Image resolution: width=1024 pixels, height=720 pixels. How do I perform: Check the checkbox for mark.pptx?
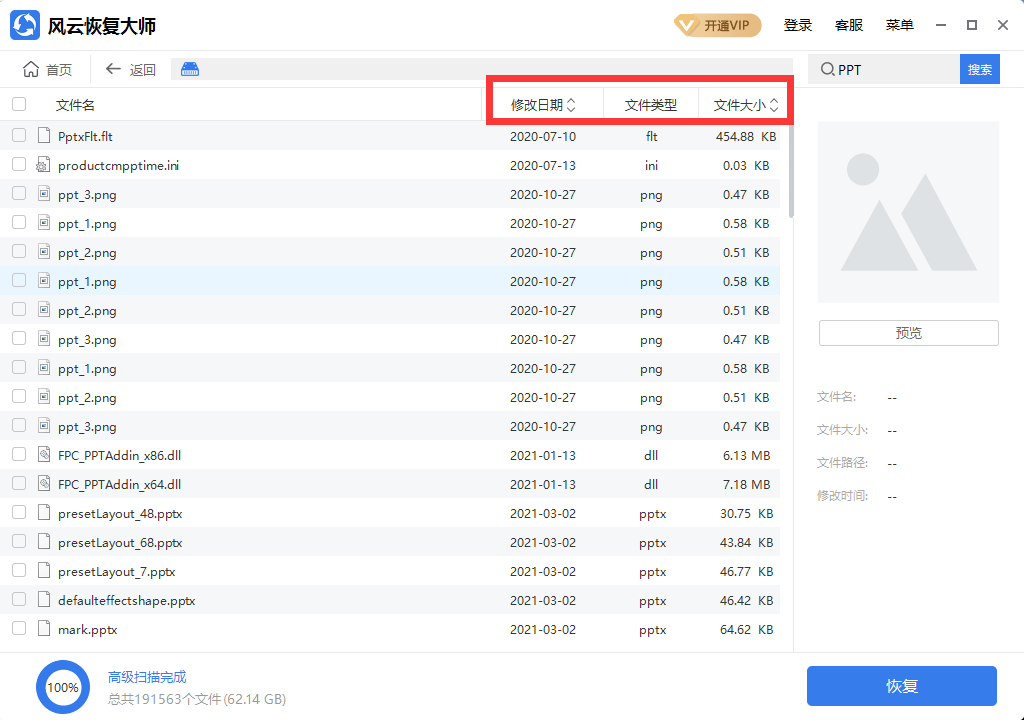[17, 631]
